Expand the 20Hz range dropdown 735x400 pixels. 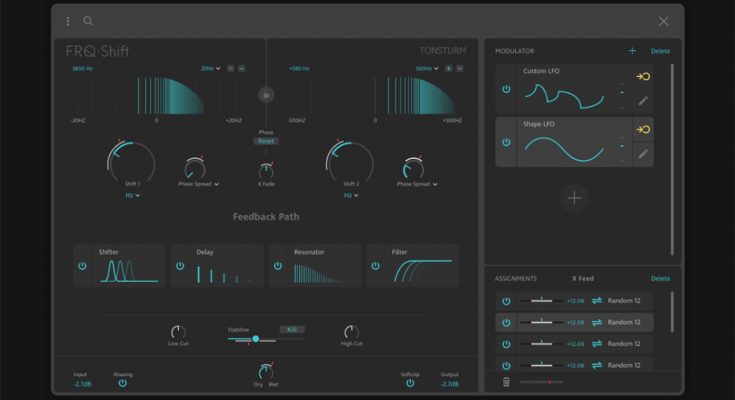pos(210,69)
